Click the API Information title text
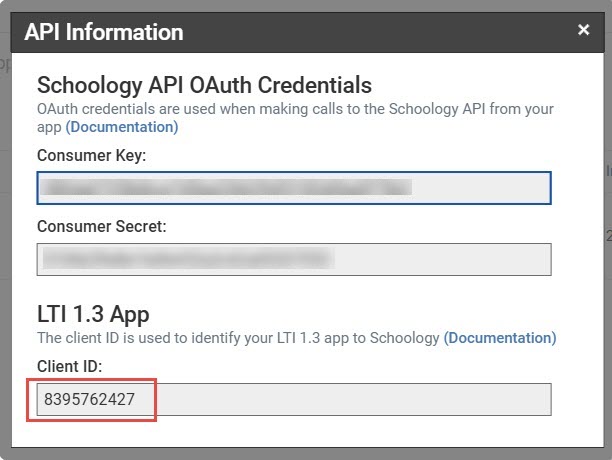Viewport: 612px width, 460px height. click(x=104, y=32)
